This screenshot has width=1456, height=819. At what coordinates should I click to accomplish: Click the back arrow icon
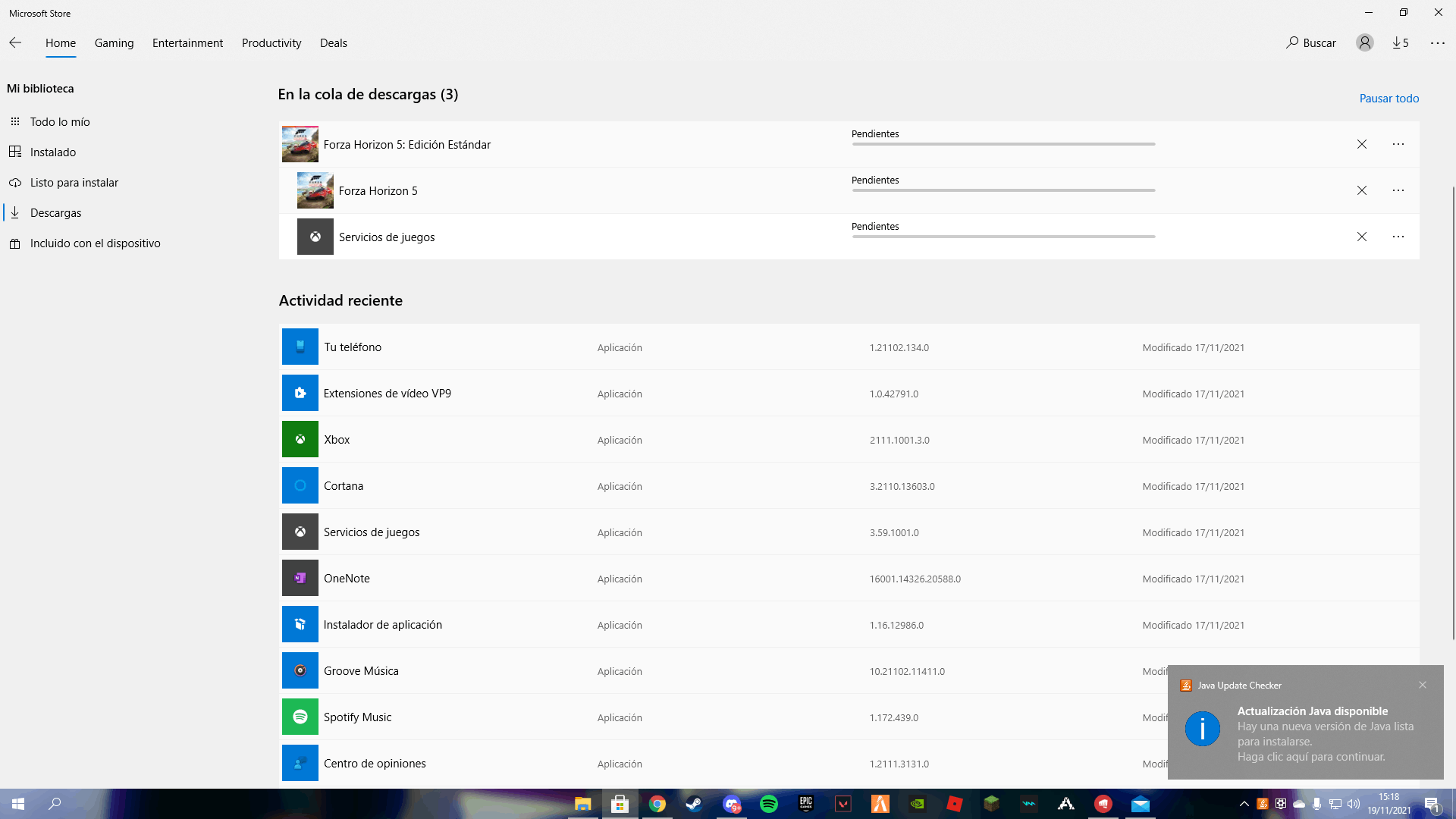pyautogui.click(x=15, y=43)
